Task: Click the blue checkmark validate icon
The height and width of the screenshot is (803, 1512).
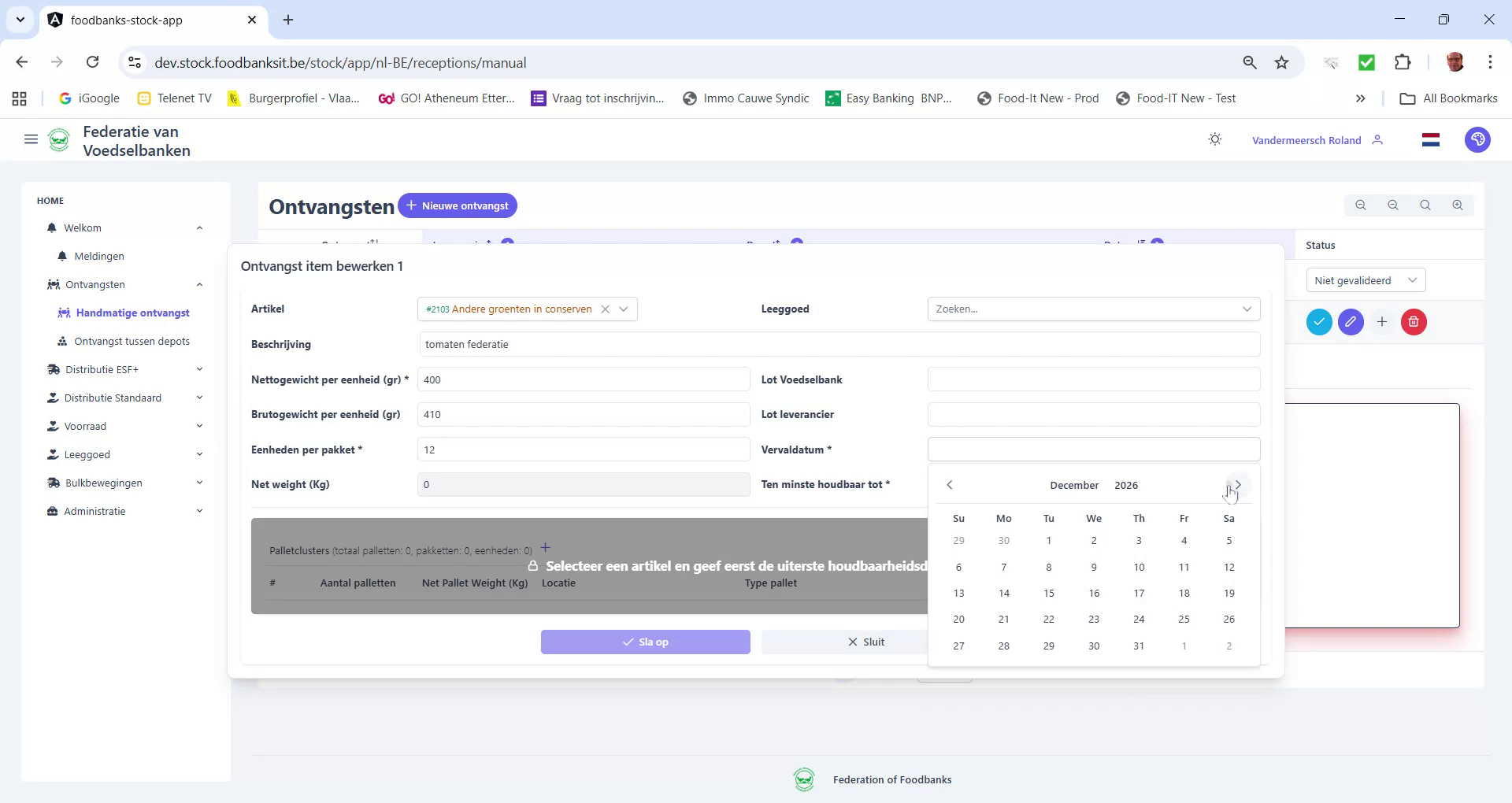Action: pyautogui.click(x=1320, y=322)
